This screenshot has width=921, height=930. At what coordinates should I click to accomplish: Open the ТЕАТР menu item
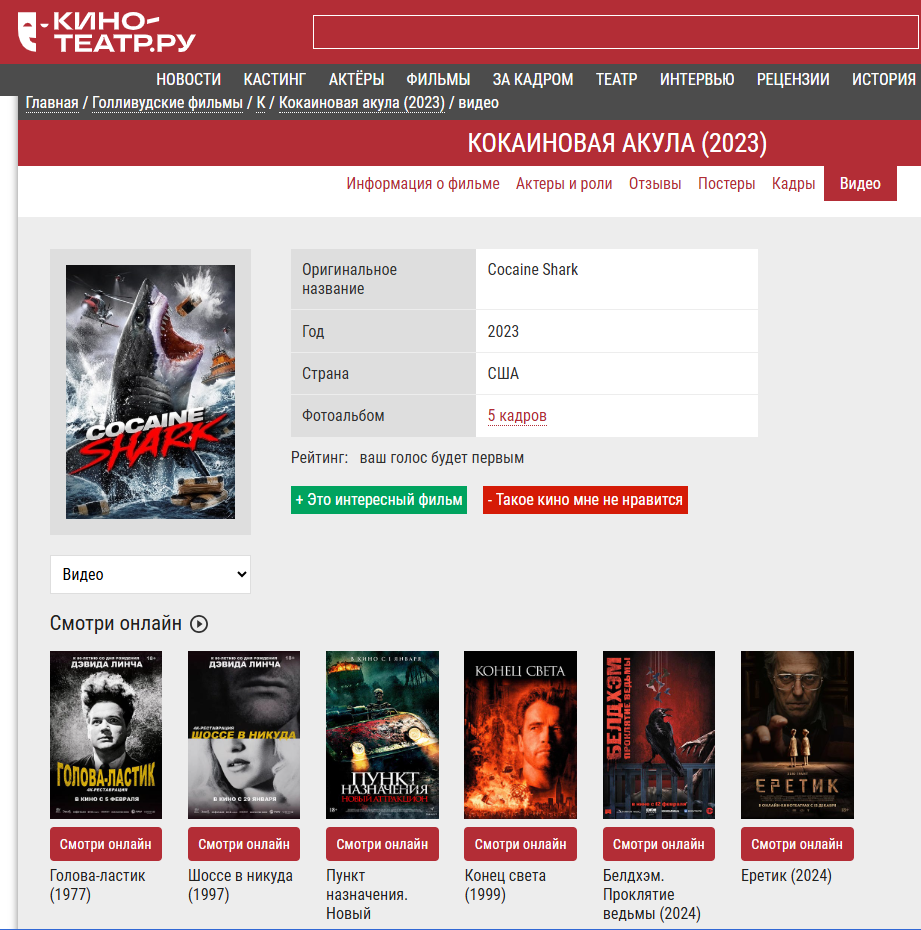point(616,79)
